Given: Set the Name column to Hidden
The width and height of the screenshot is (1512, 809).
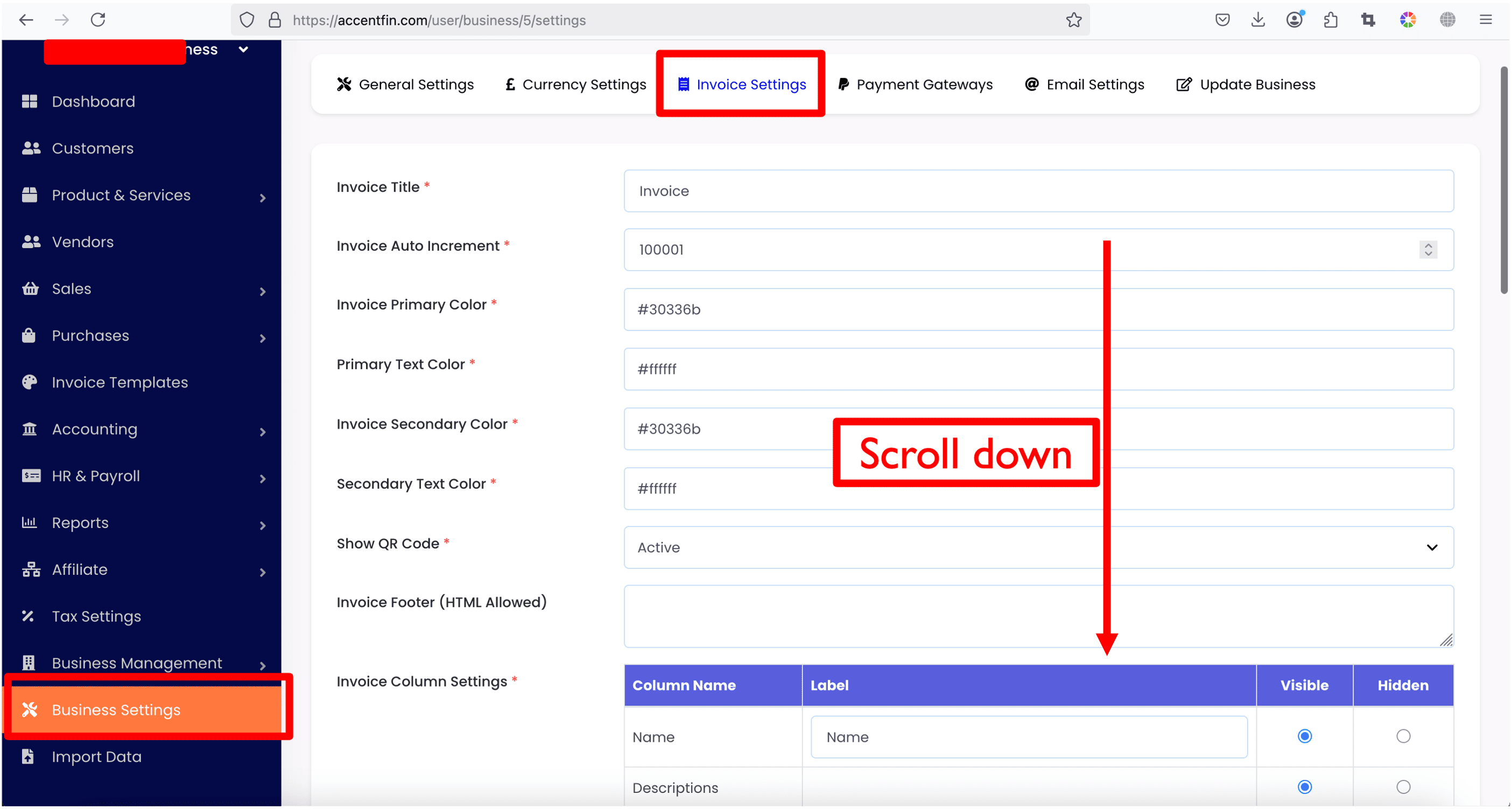Looking at the screenshot, I should tap(1403, 736).
